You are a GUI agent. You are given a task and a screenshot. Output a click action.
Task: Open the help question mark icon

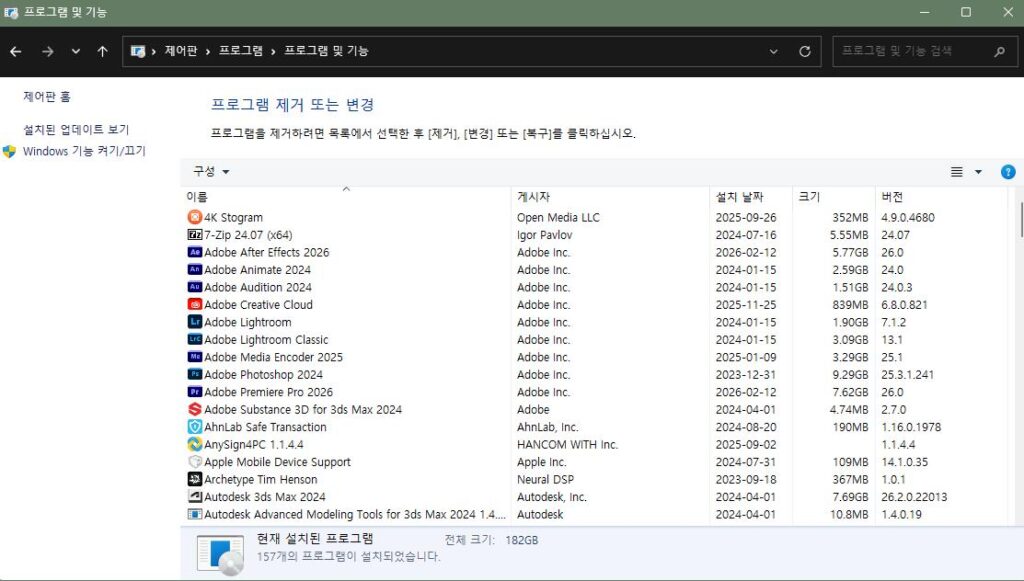pos(1008,172)
